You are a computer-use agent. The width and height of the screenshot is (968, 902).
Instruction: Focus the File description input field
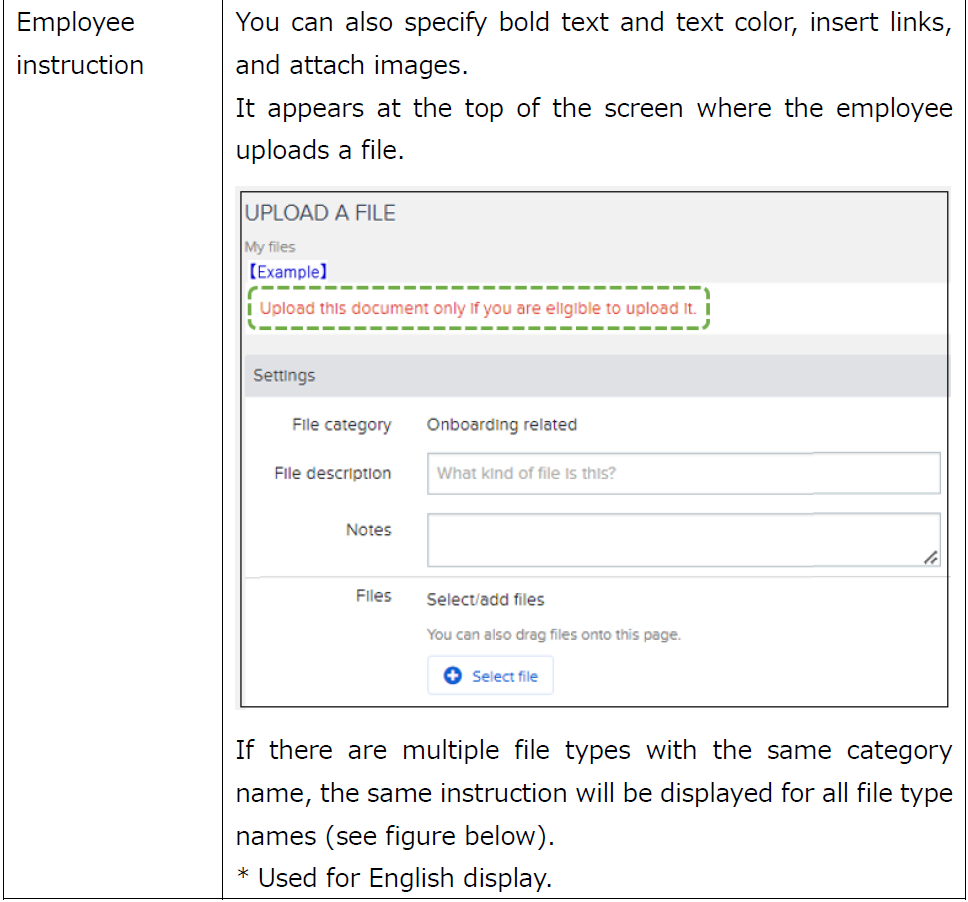(683, 473)
